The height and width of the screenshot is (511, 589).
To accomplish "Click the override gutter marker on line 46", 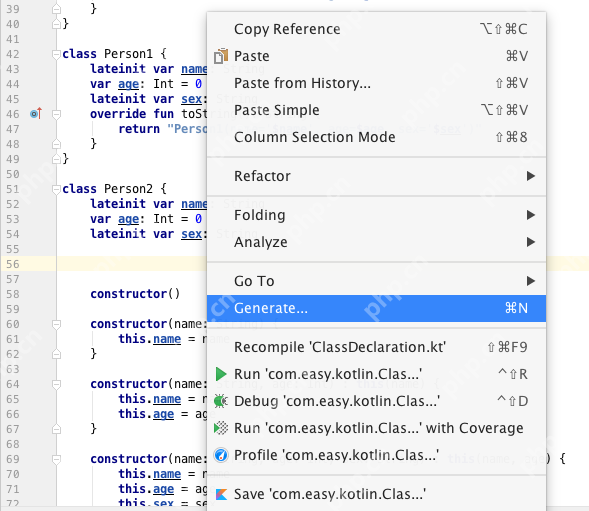I will coord(36,113).
